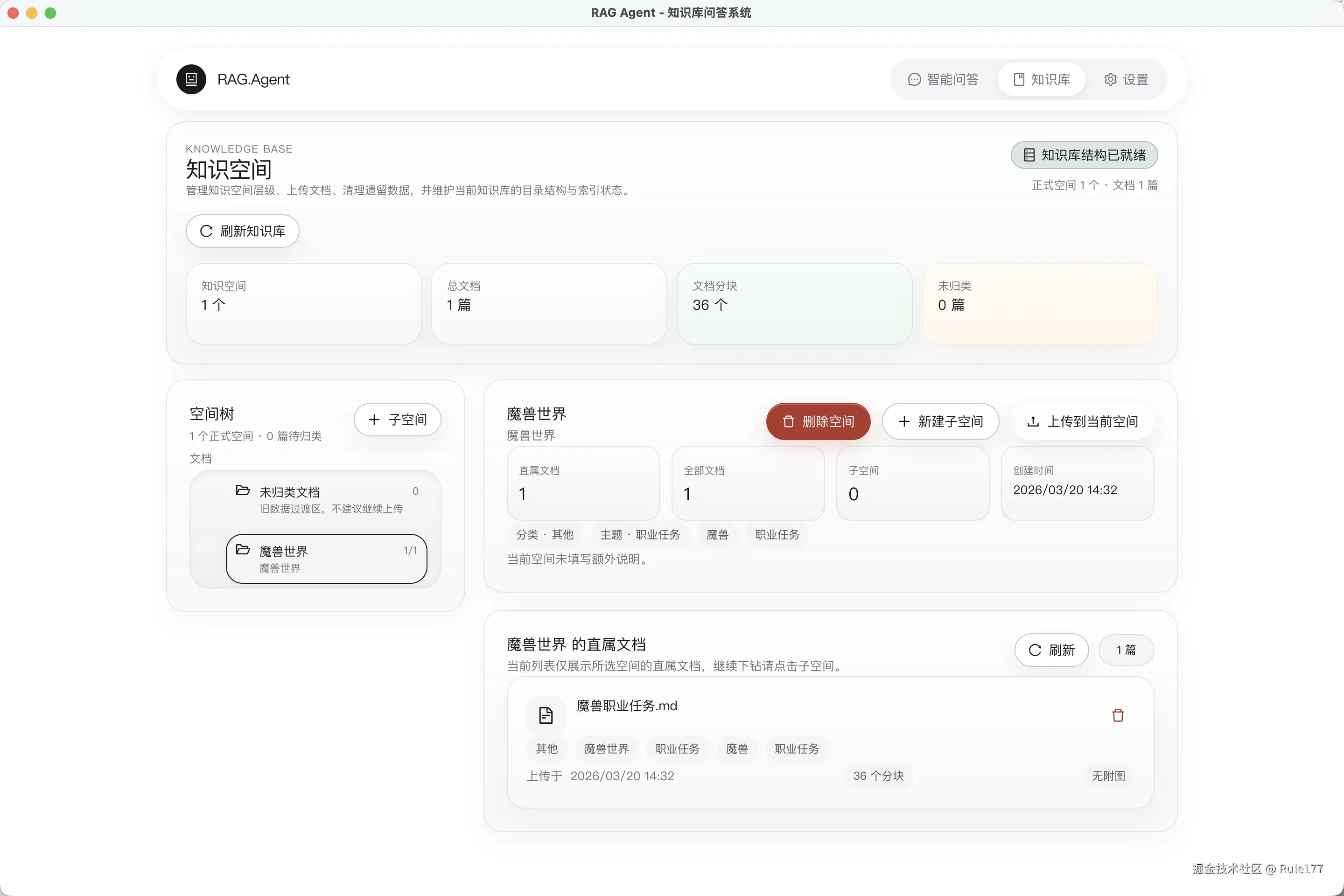The width and height of the screenshot is (1344, 896).
Task: Click the gear icon for 设置
Action: pos(1110,79)
